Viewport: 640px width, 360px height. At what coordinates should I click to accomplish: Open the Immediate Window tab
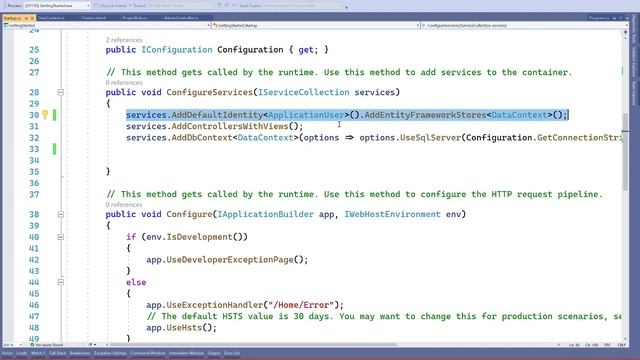click(187, 353)
